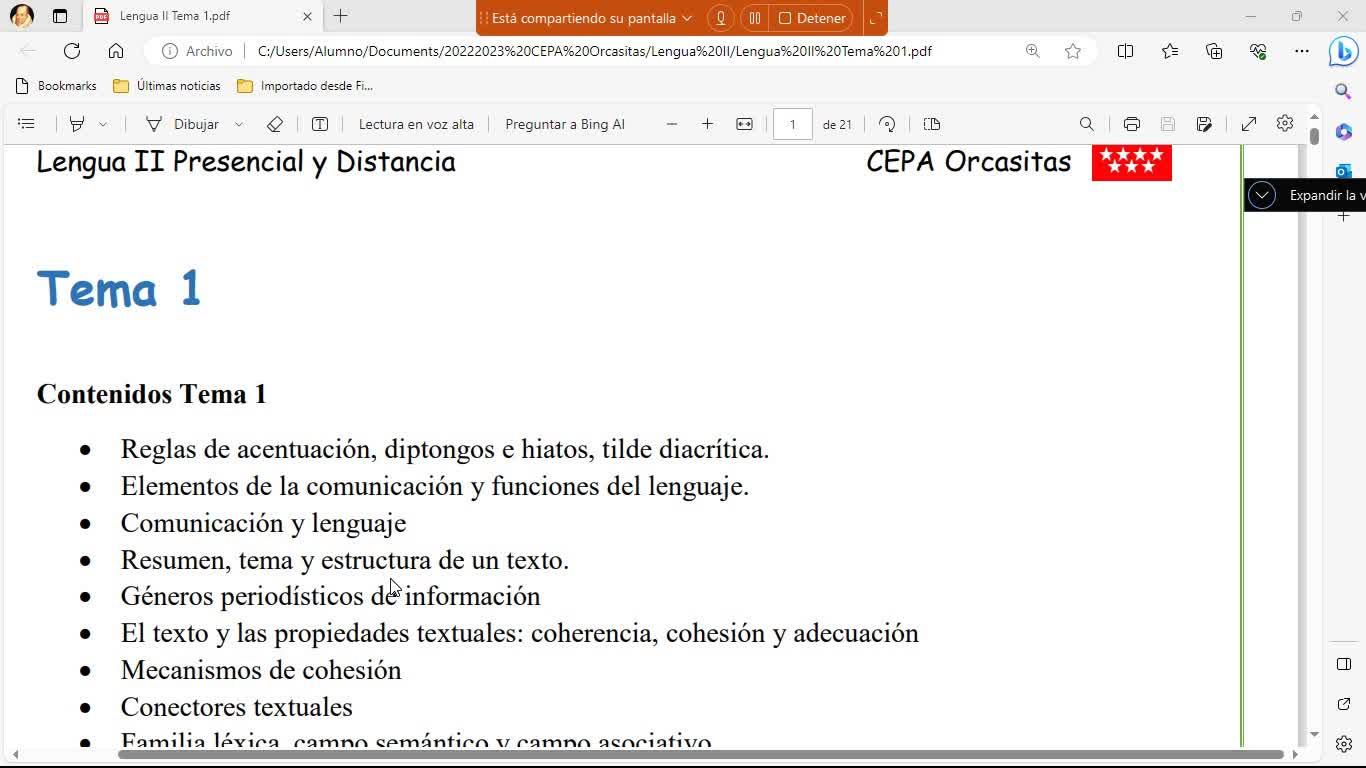1366x768 pixels.
Task: Start Lectura en voz alta
Action: (x=416, y=124)
